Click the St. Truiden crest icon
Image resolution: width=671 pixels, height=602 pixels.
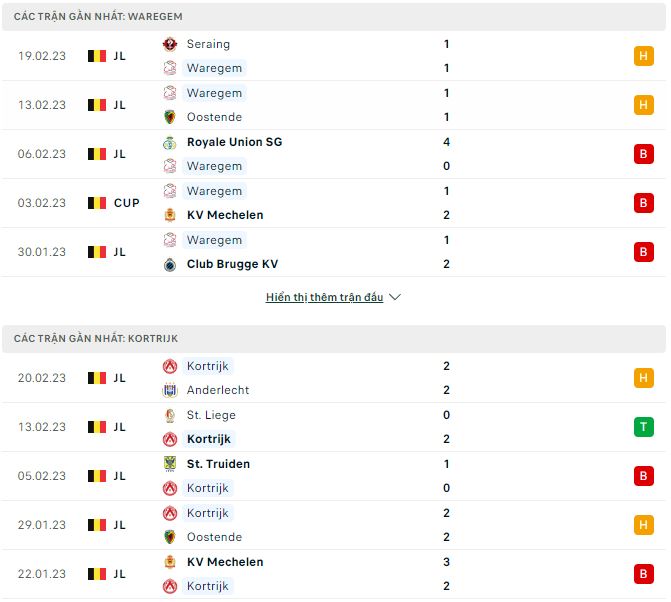click(x=169, y=464)
